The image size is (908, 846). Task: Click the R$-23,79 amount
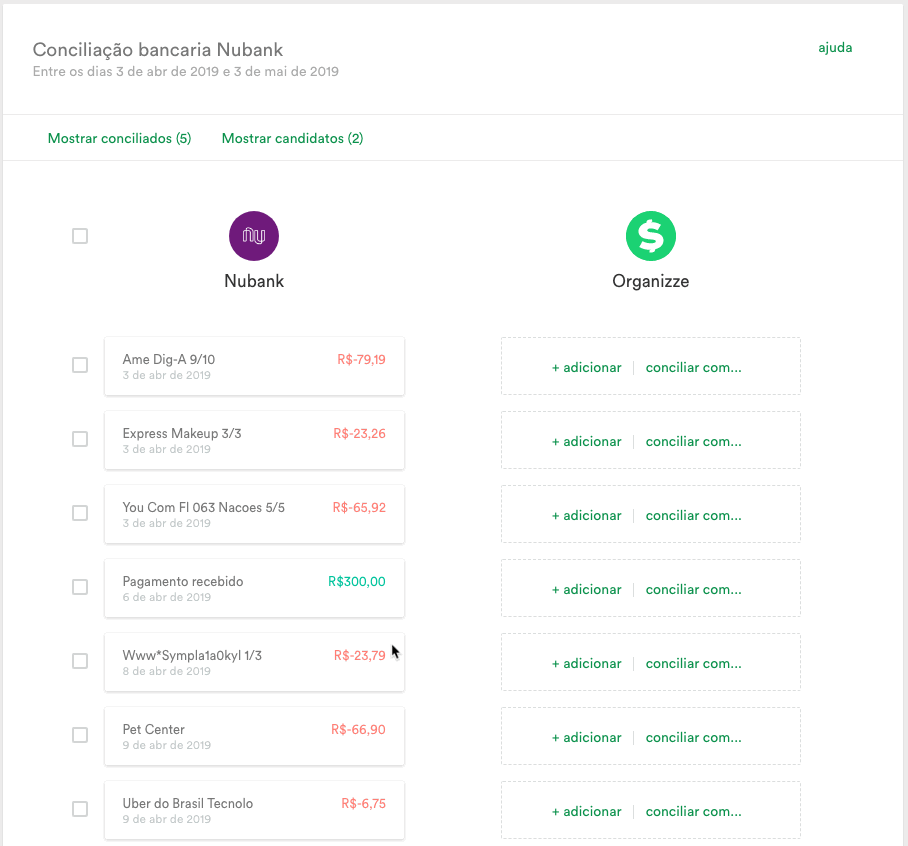(x=360, y=655)
